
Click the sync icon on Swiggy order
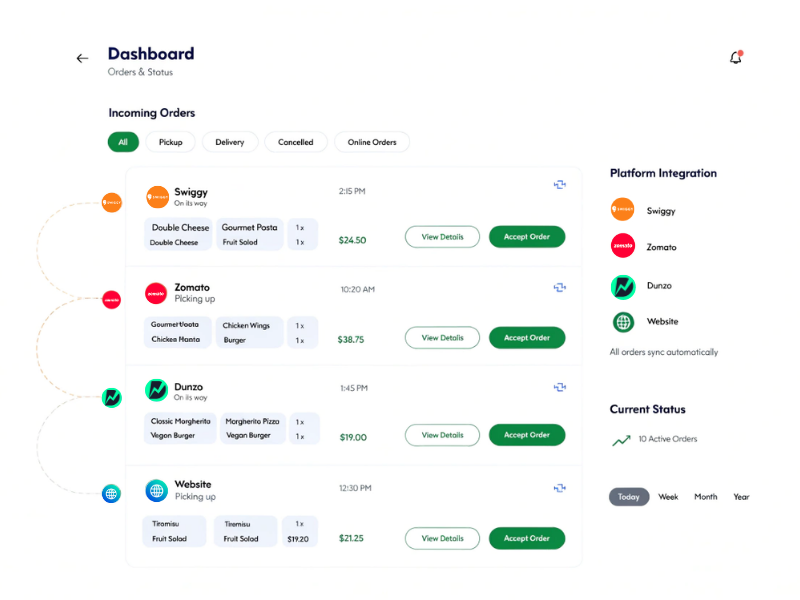[560, 185]
